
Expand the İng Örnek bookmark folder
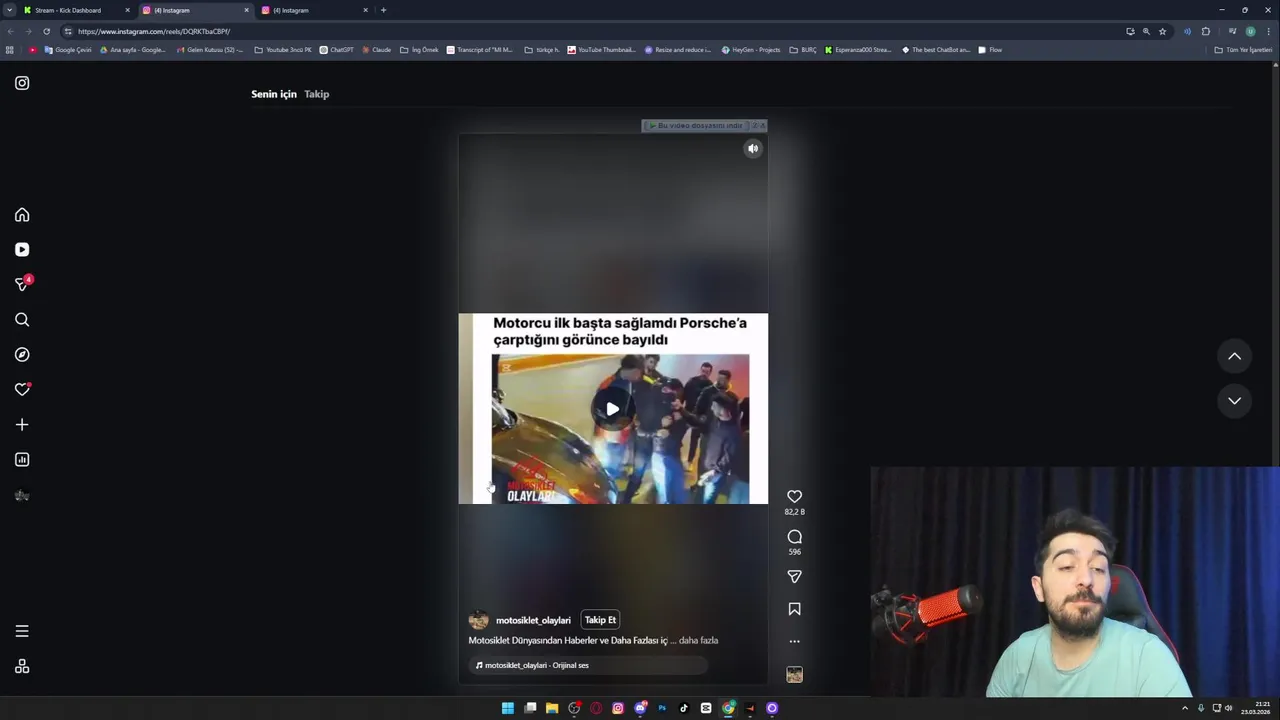click(419, 50)
